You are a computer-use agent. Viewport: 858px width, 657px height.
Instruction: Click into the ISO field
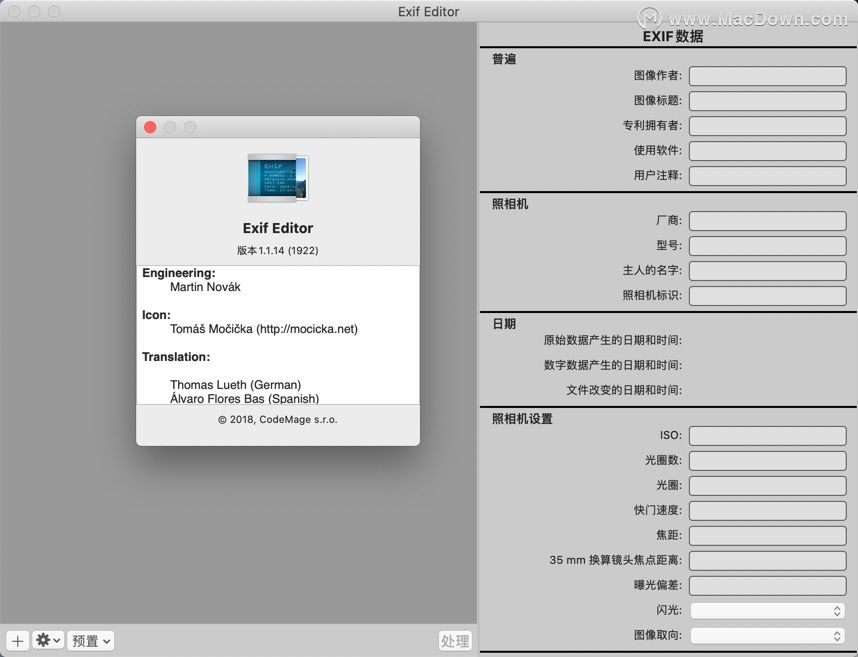(x=767, y=436)
